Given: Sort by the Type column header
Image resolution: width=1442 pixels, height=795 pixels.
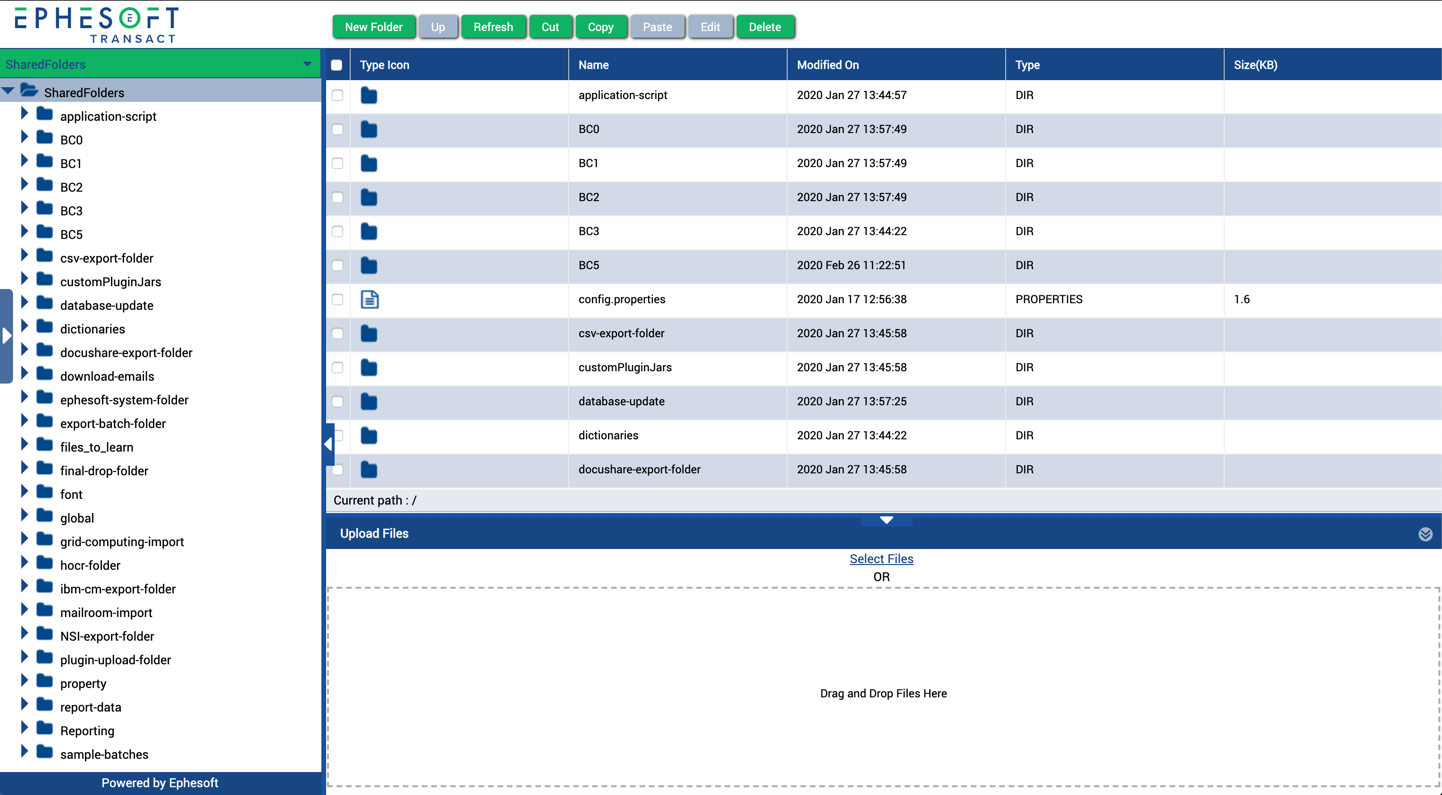Looking at the screenshot, I should click(x=1114, y=65).
